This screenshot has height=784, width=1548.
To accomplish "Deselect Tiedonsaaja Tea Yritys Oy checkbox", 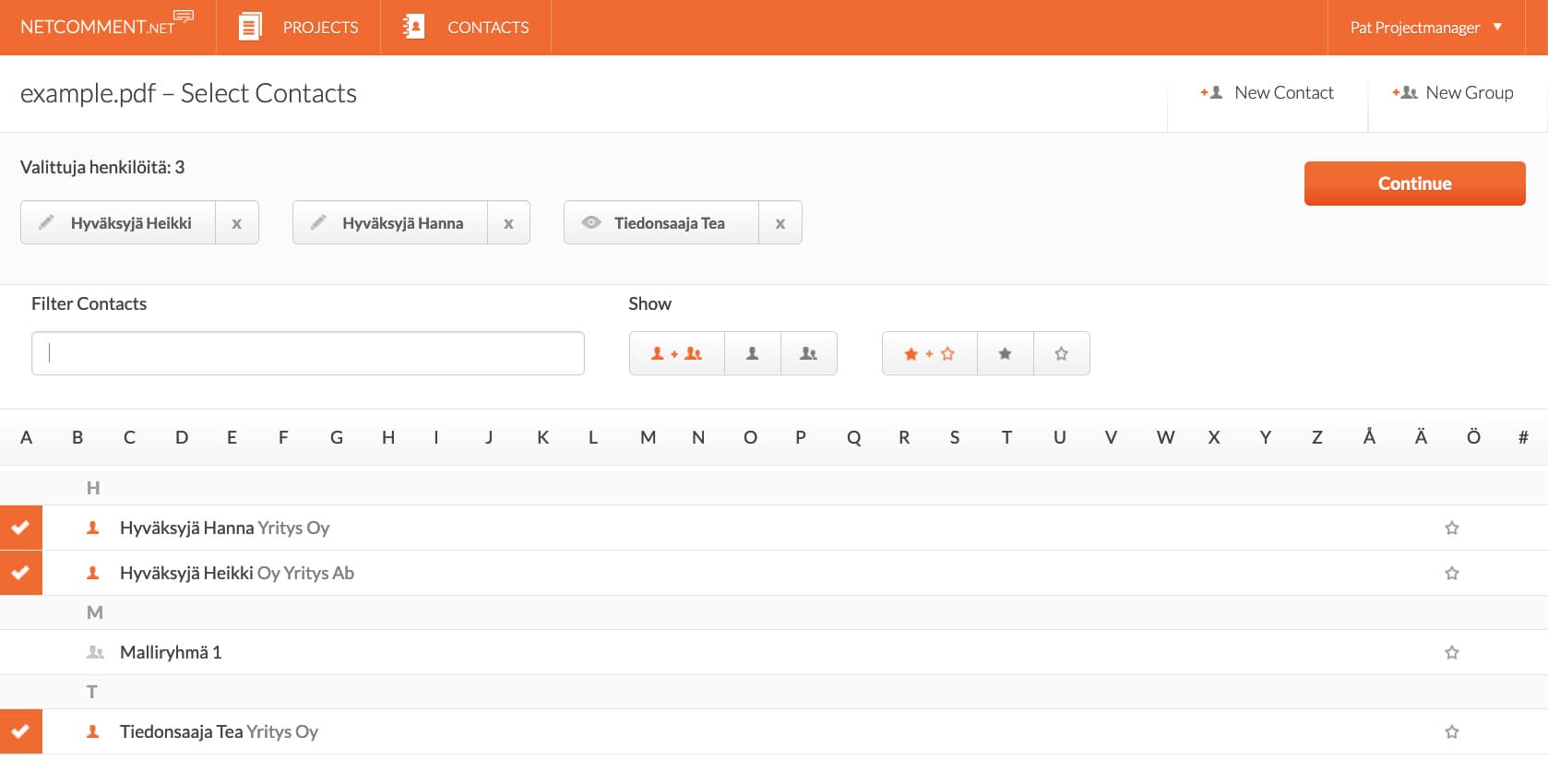I will point(20,731).
